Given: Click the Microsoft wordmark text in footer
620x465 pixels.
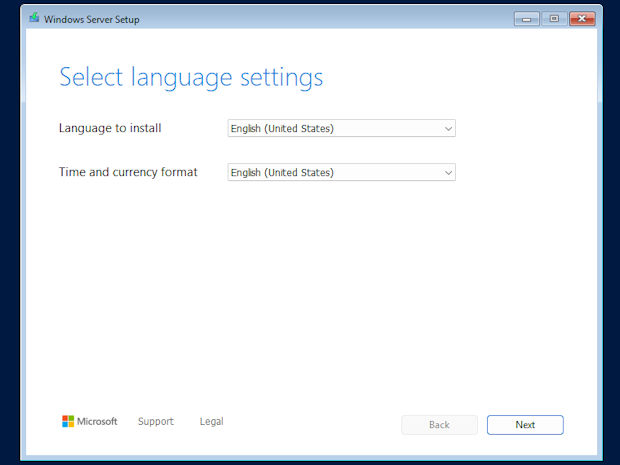Looking at the screenshot, I should click(98, 422).
